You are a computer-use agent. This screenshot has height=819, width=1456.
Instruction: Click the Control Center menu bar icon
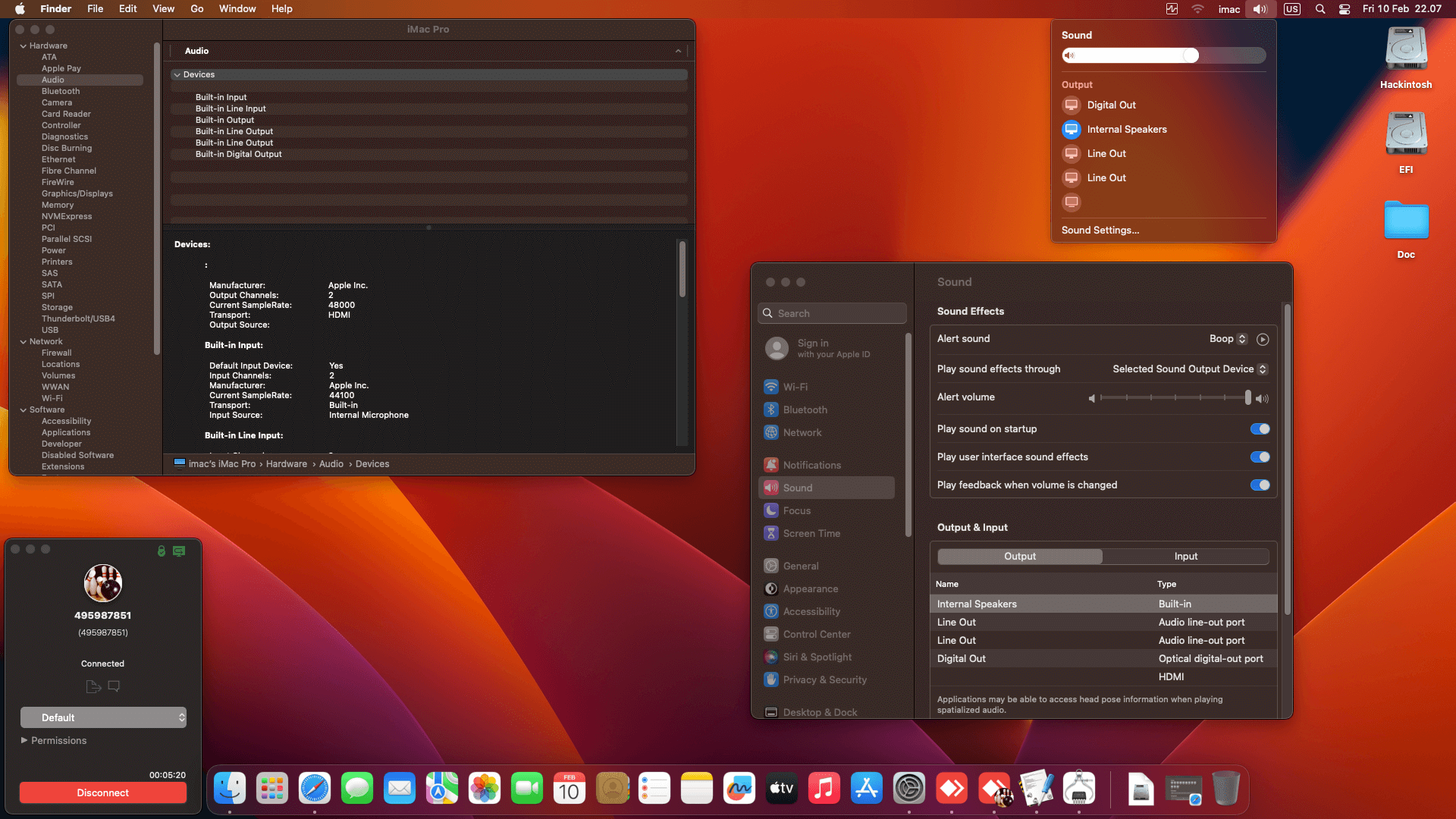click(1345, 9)
